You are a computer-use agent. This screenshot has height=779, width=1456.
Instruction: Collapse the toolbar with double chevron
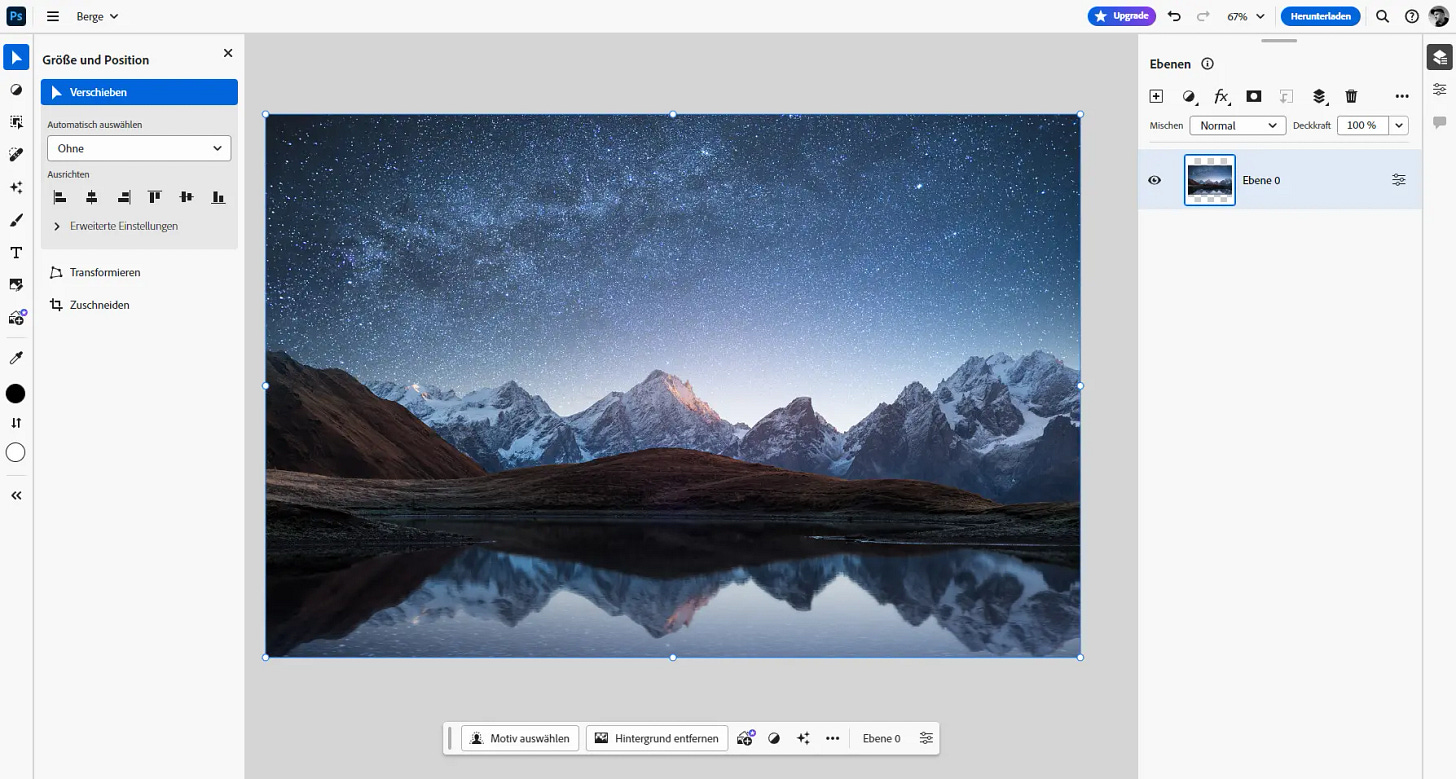(x=16, y=495)
